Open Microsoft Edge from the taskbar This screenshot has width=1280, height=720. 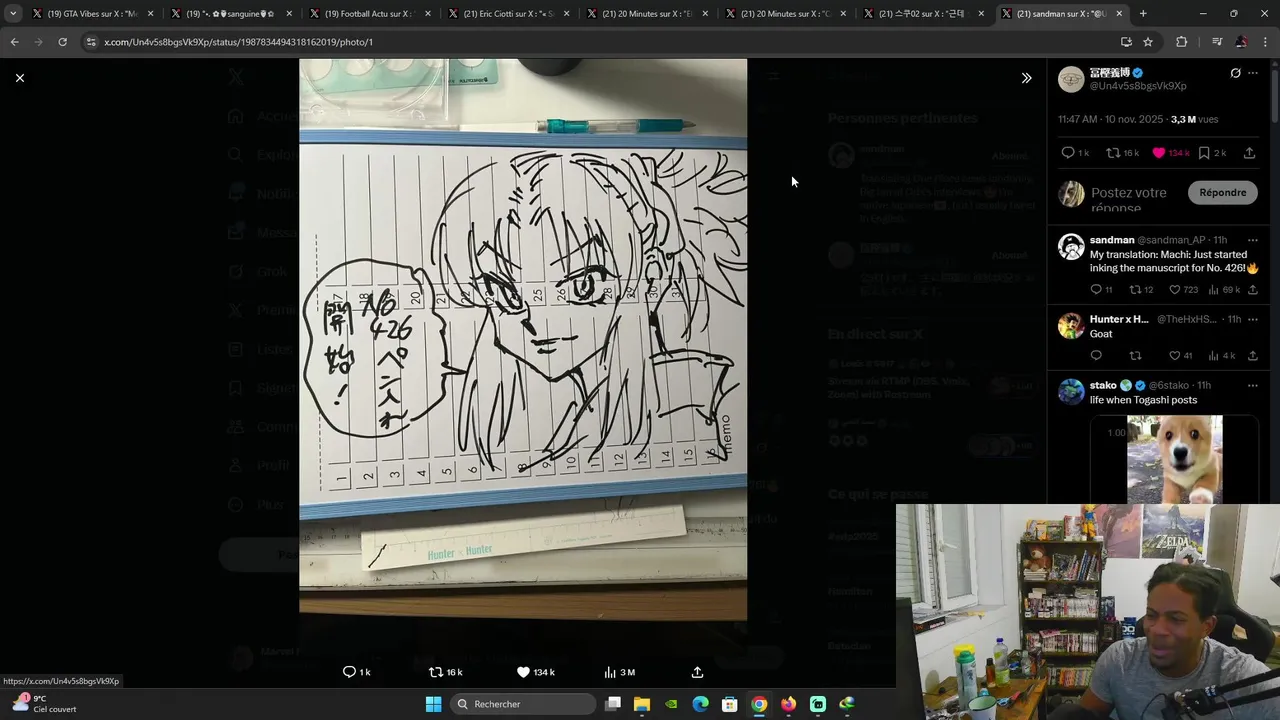point(701,704)
